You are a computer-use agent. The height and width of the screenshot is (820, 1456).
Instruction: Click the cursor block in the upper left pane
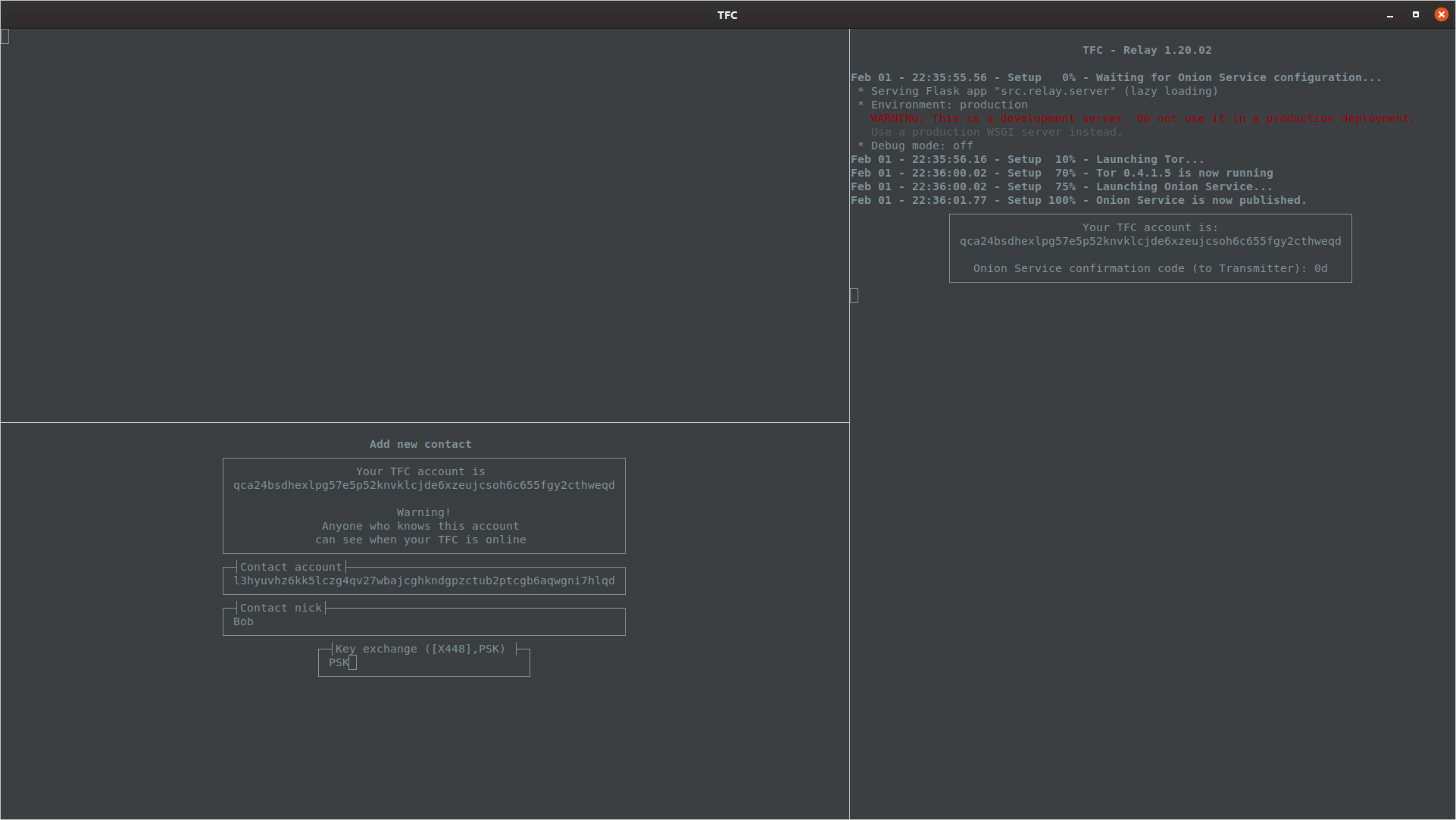tap(5, 36)
